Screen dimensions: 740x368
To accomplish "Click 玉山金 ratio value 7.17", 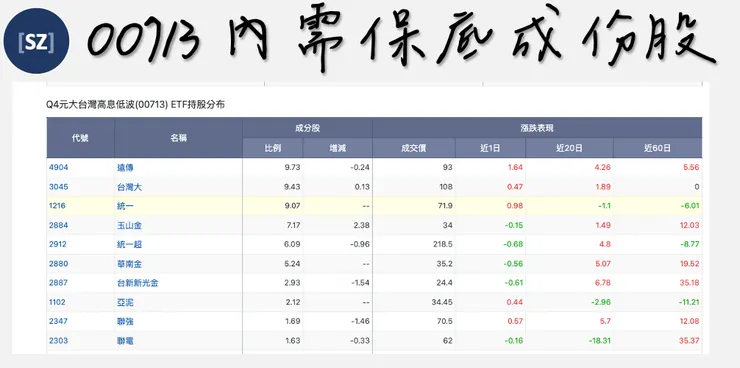I will click(293, 225).
